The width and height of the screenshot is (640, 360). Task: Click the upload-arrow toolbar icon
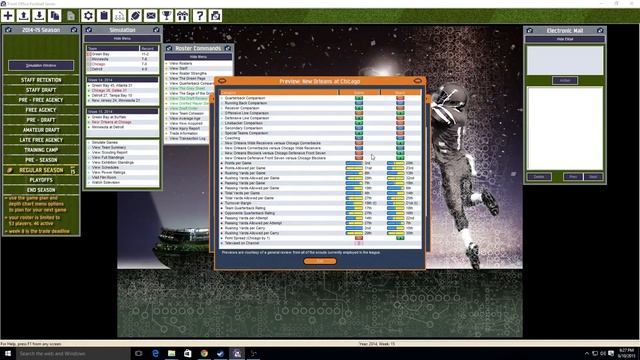coord(24,16)
